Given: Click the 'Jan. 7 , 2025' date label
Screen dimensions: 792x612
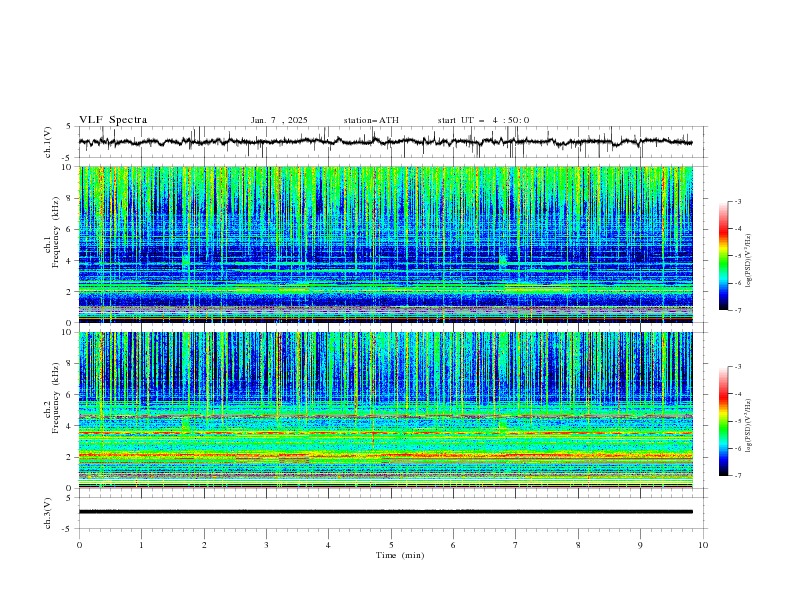Looking at the screenshot, I should (279, 120).
